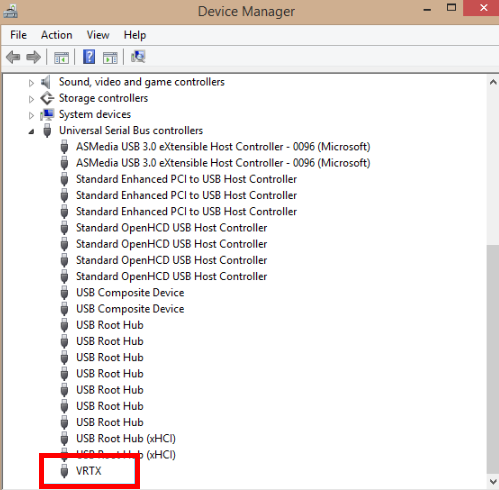Click the Show/Hide Console Tree toolbar icon
This screenshot has height=490, width=499.
[x=61, y=57]
